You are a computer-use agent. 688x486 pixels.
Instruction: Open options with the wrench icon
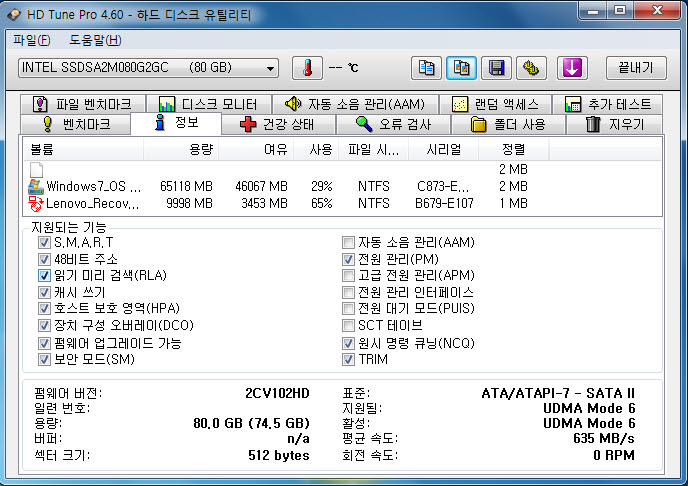(x=531, y=68)
